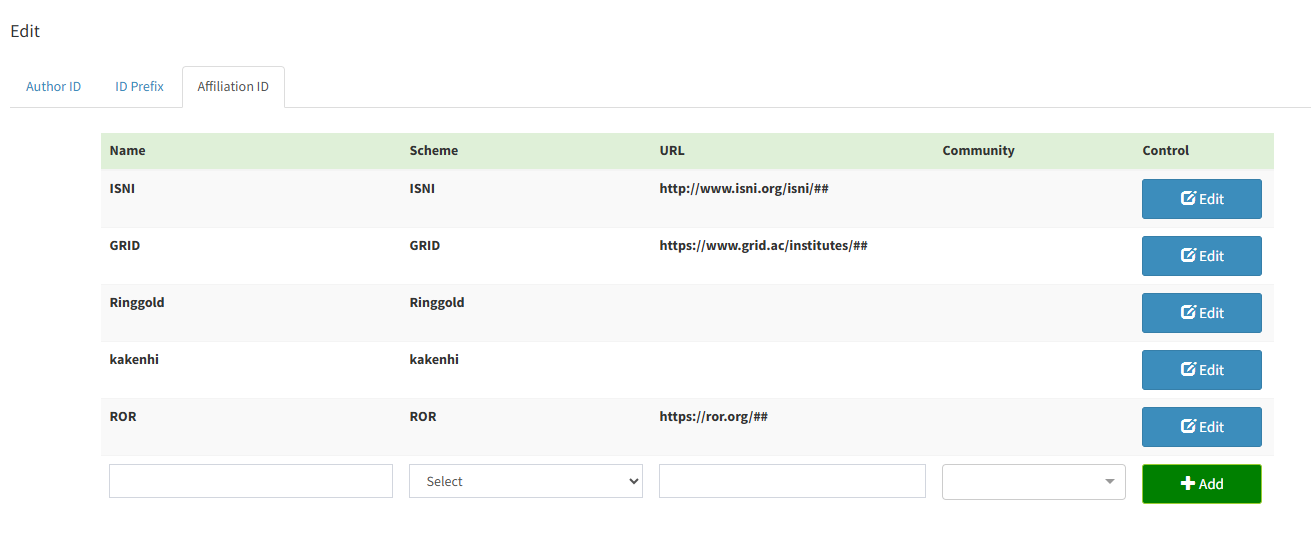Click the isni.org URL text

[743, 188]
